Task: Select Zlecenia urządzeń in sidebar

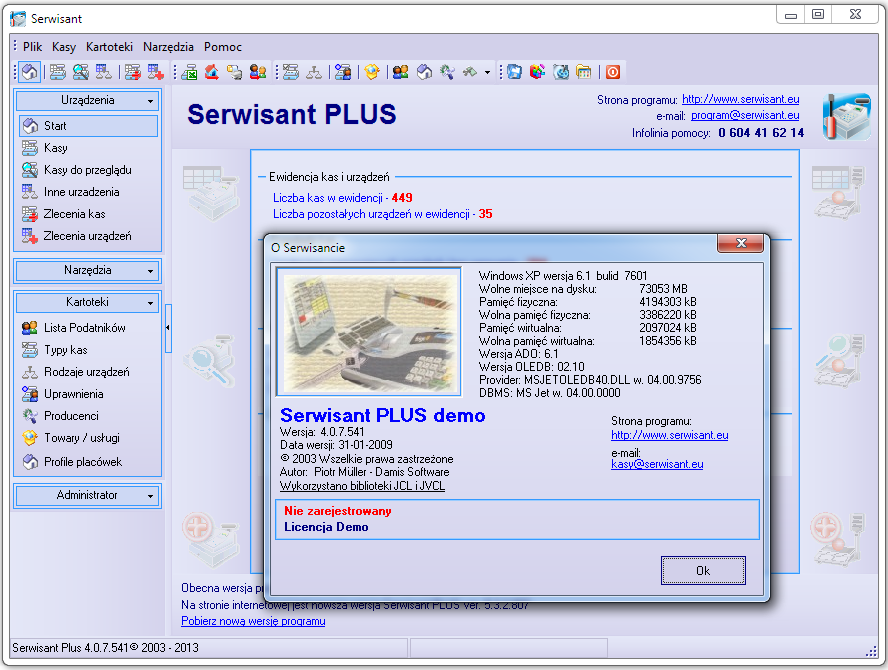Action: coord(88,236)
